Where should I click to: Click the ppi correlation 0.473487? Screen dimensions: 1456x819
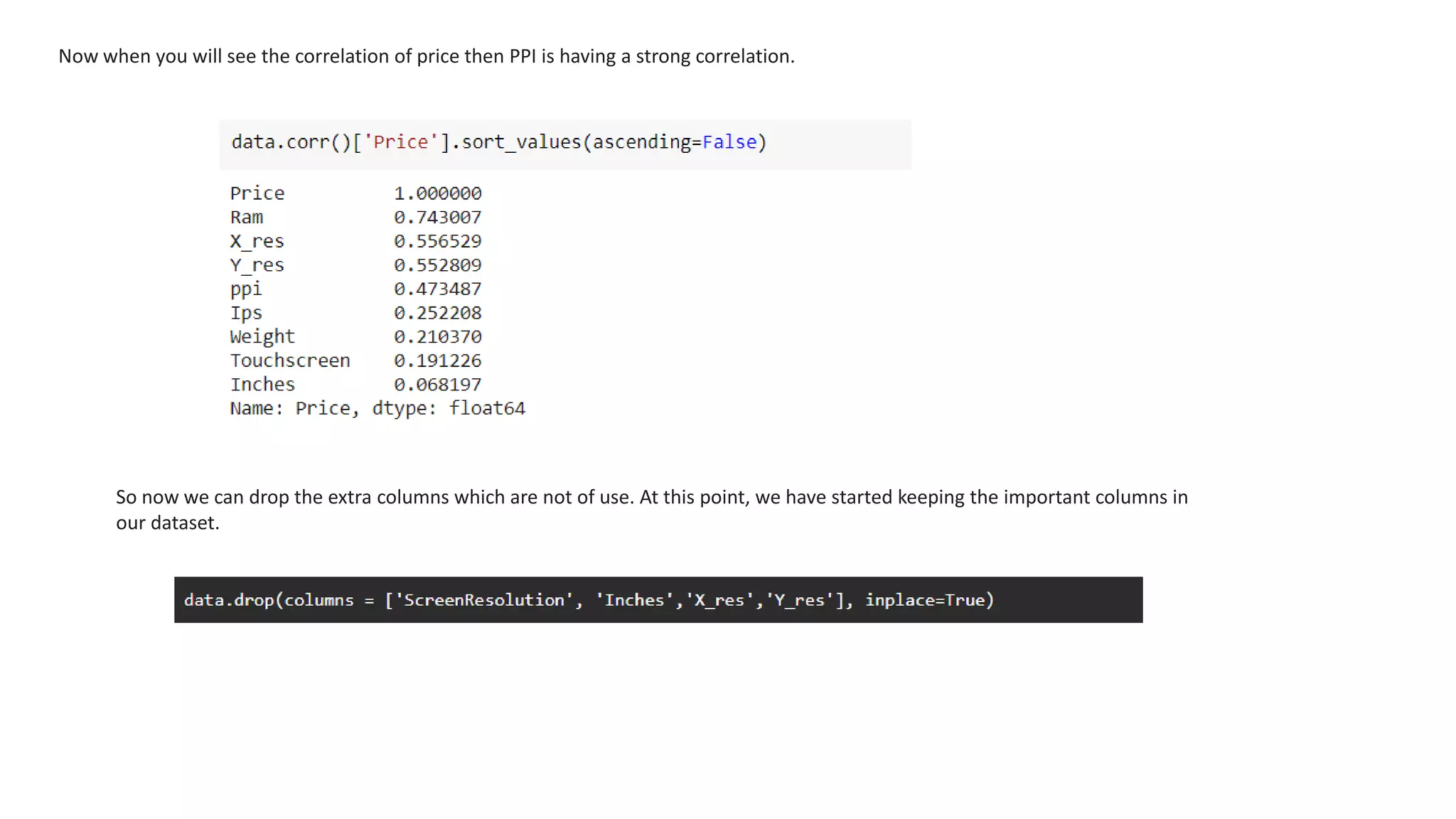pyautogui.click(x=438, y=289)
